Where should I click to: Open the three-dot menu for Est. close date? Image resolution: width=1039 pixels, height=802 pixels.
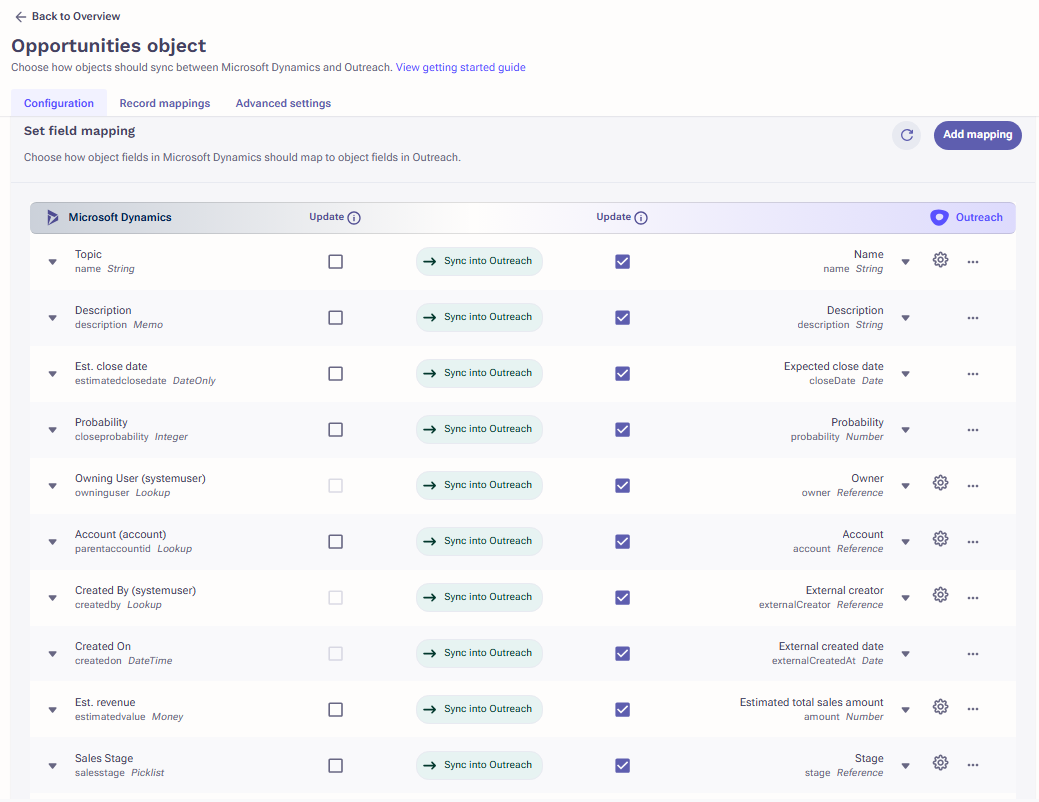(973, 374)
